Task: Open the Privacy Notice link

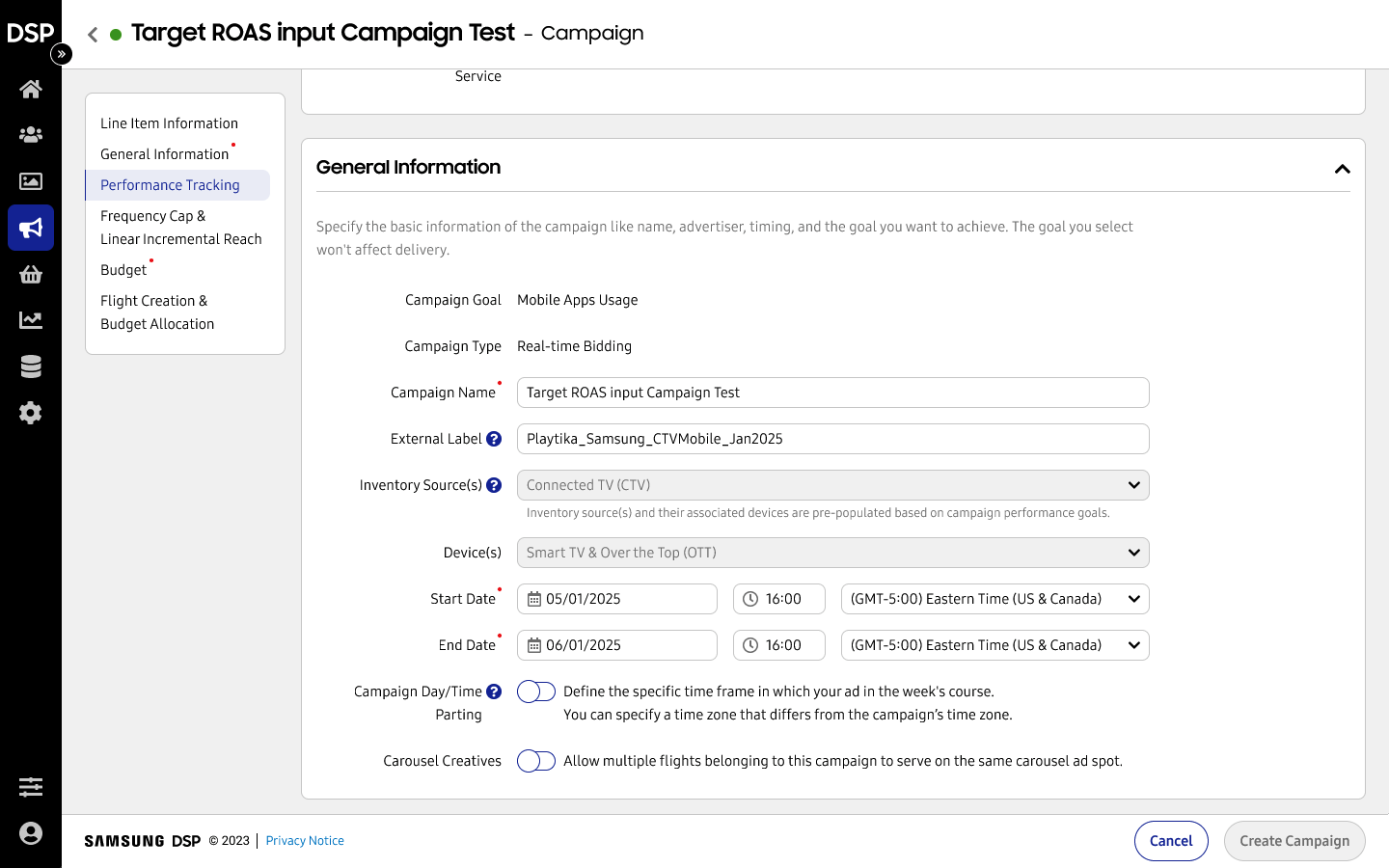Action: [x=305, y=841]
